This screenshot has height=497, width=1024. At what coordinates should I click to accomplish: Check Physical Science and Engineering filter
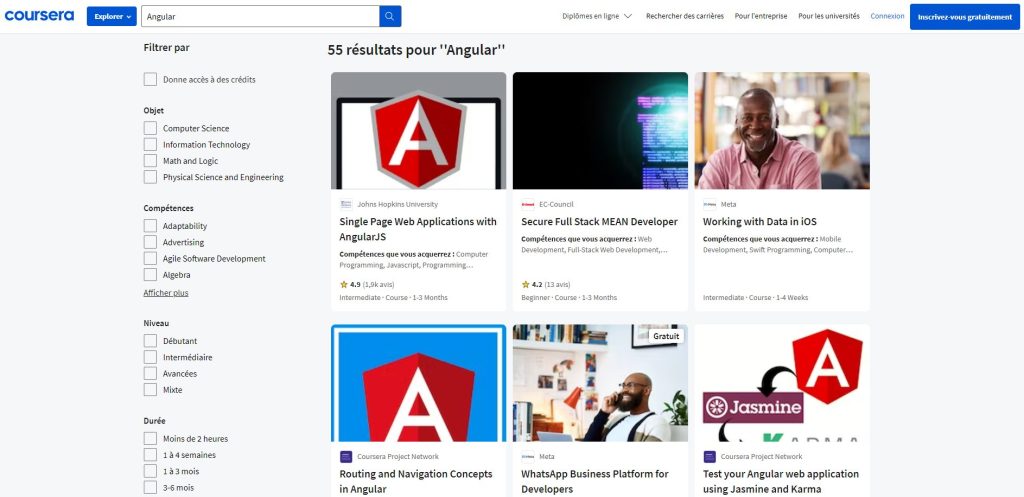(150, 178)
